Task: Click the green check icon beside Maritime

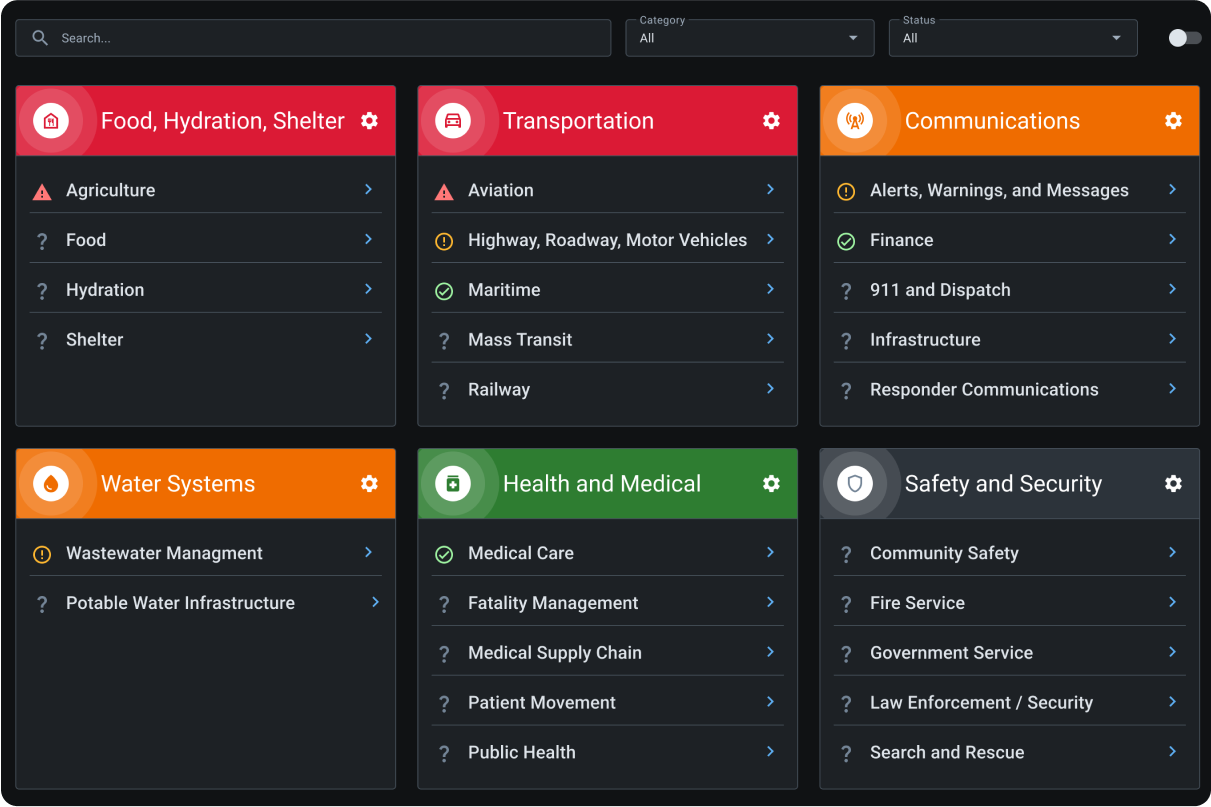Action: [x=444, y=291]
